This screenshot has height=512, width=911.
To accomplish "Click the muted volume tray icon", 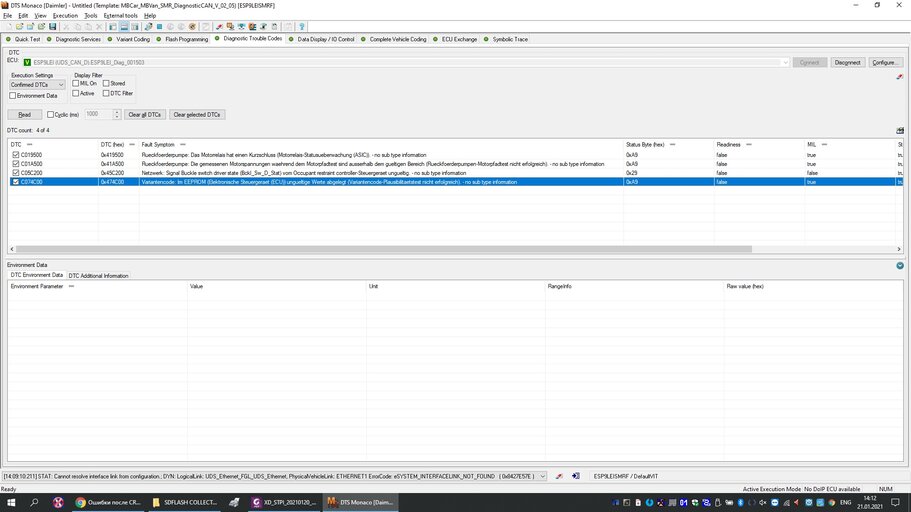I will (762, 502).
